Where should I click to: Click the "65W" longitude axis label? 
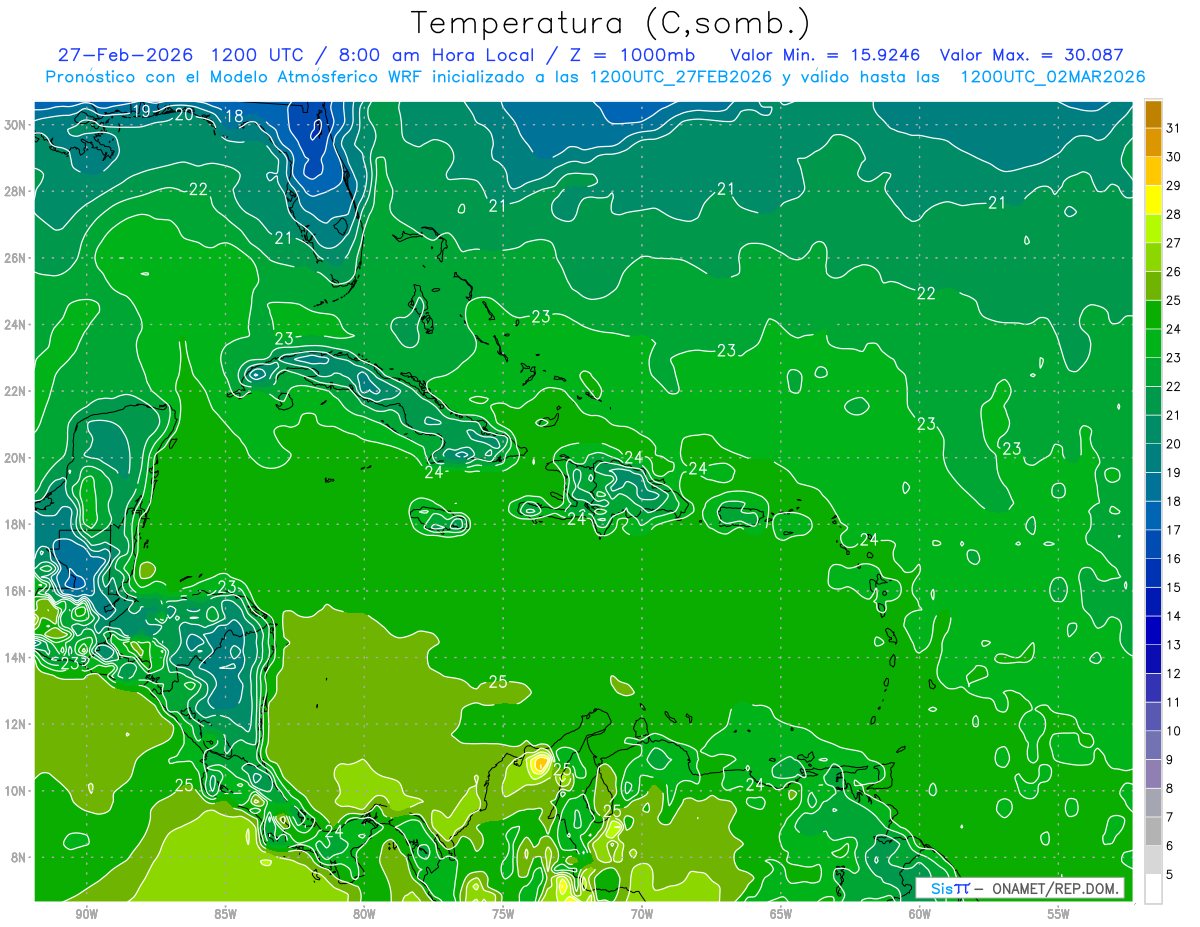click(781, 915)
